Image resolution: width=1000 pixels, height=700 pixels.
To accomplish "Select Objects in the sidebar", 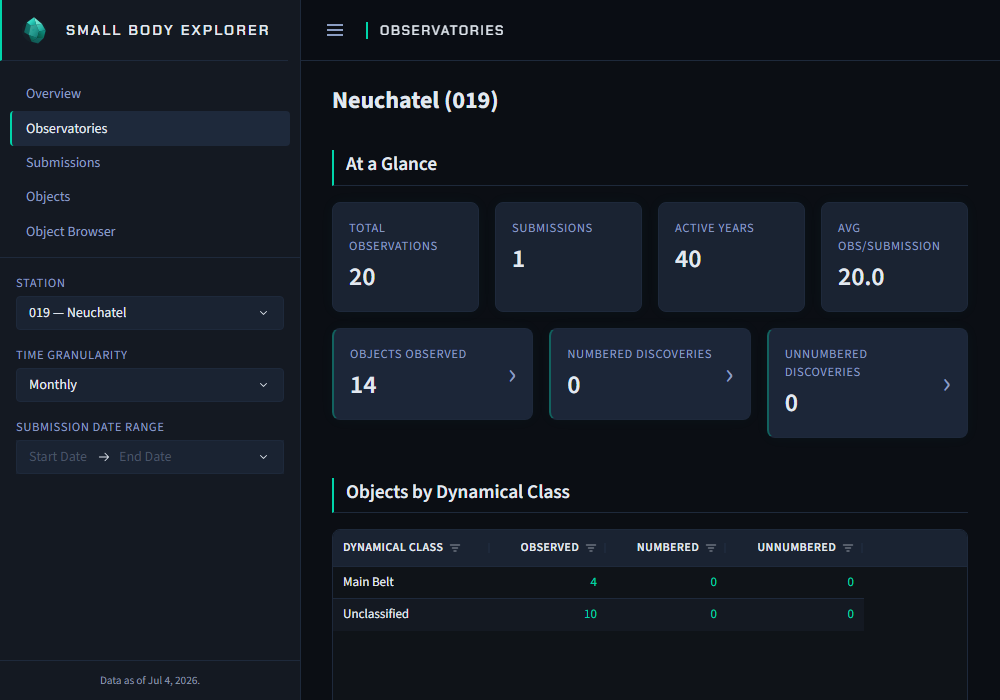I will (48, 197).
